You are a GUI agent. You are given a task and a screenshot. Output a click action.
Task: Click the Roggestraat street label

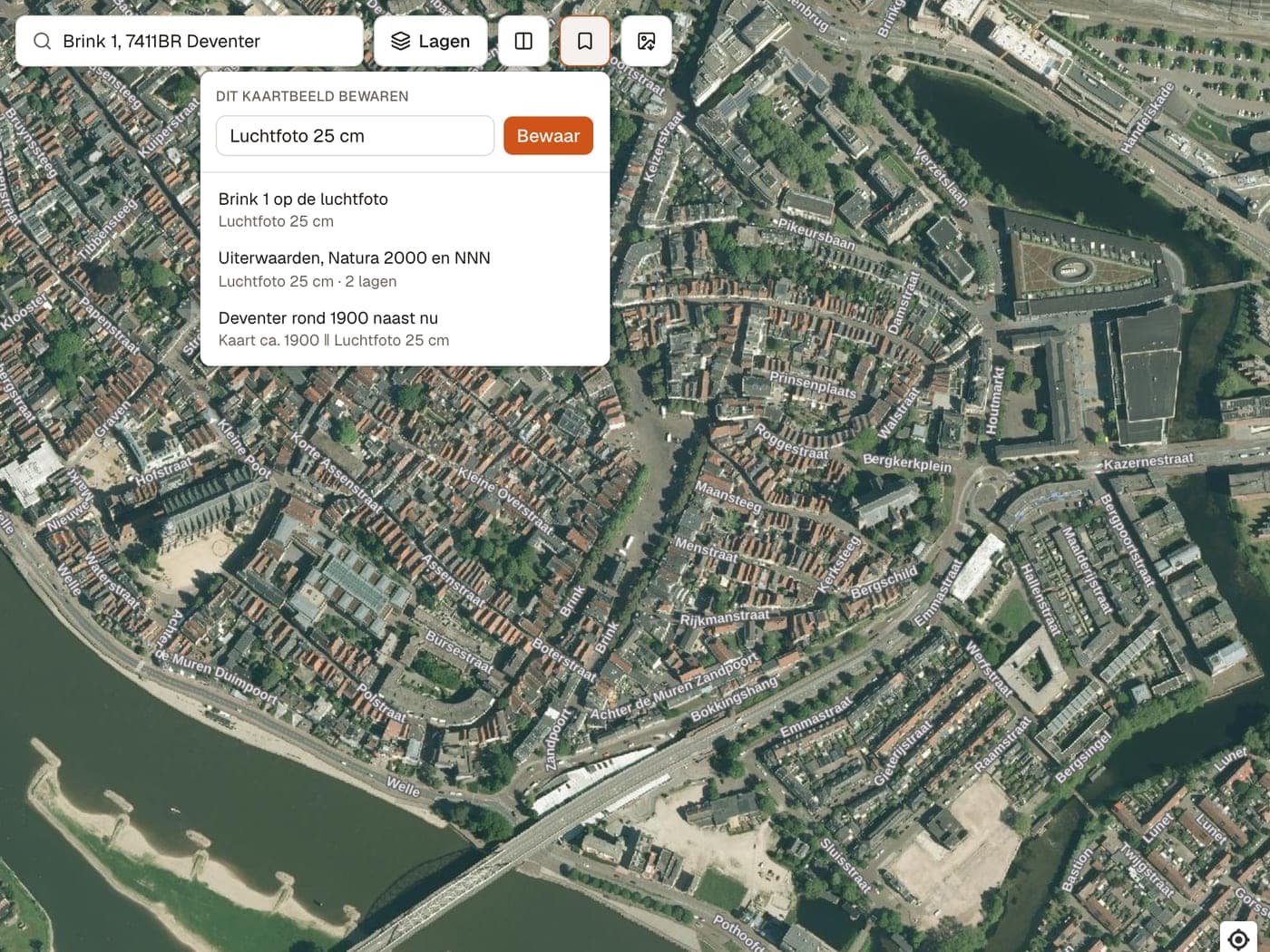[x=792, y=442]
